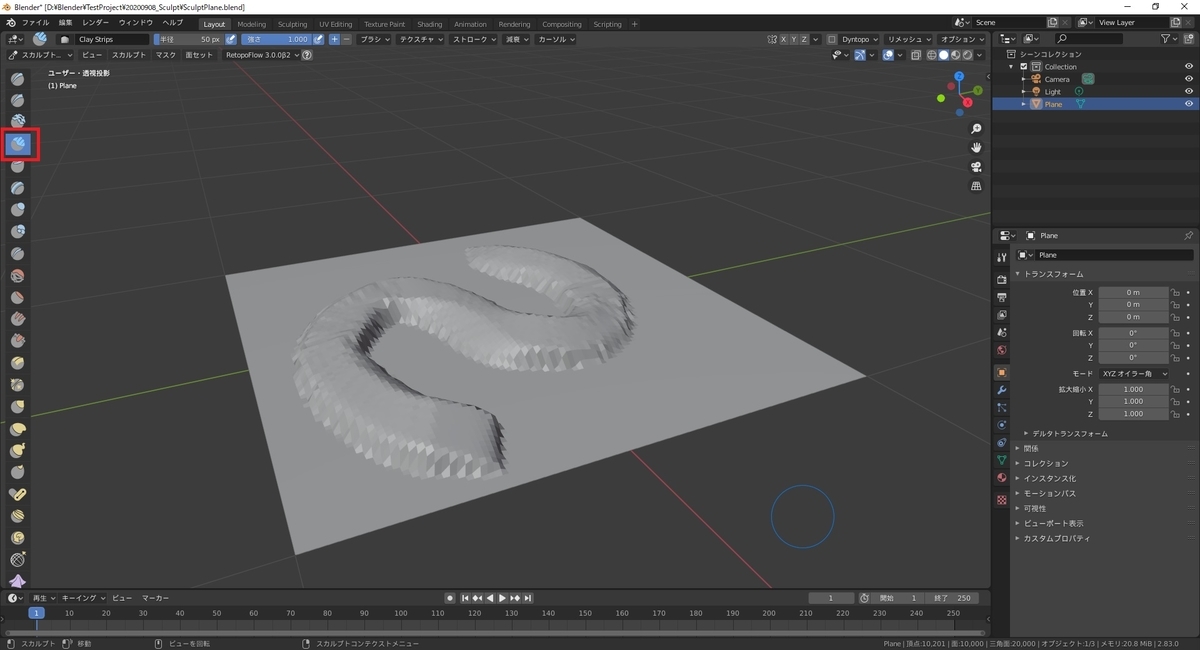This screenshot has height=650, width=1200.
Task: Adjust the 半径 radius slider
Action: pos(188,39)
